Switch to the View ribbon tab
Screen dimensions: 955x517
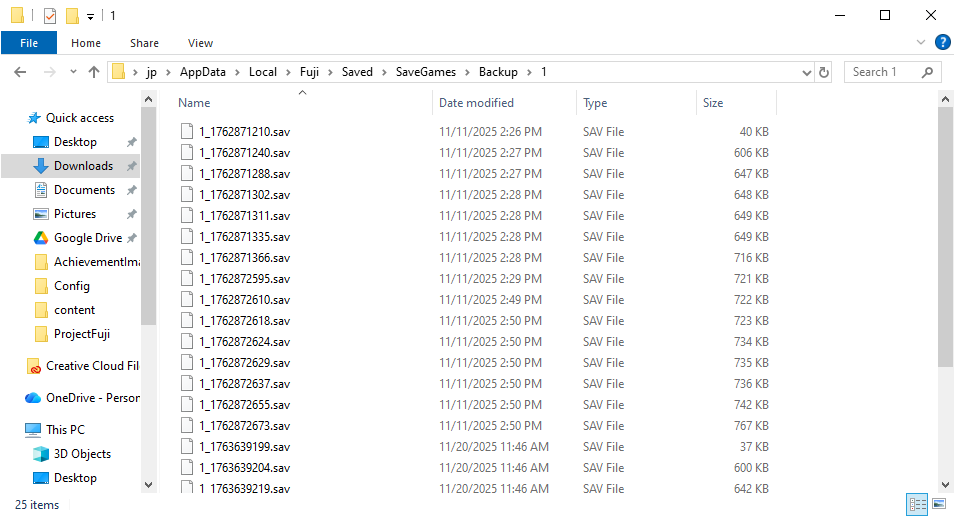(x=200, y=43)
